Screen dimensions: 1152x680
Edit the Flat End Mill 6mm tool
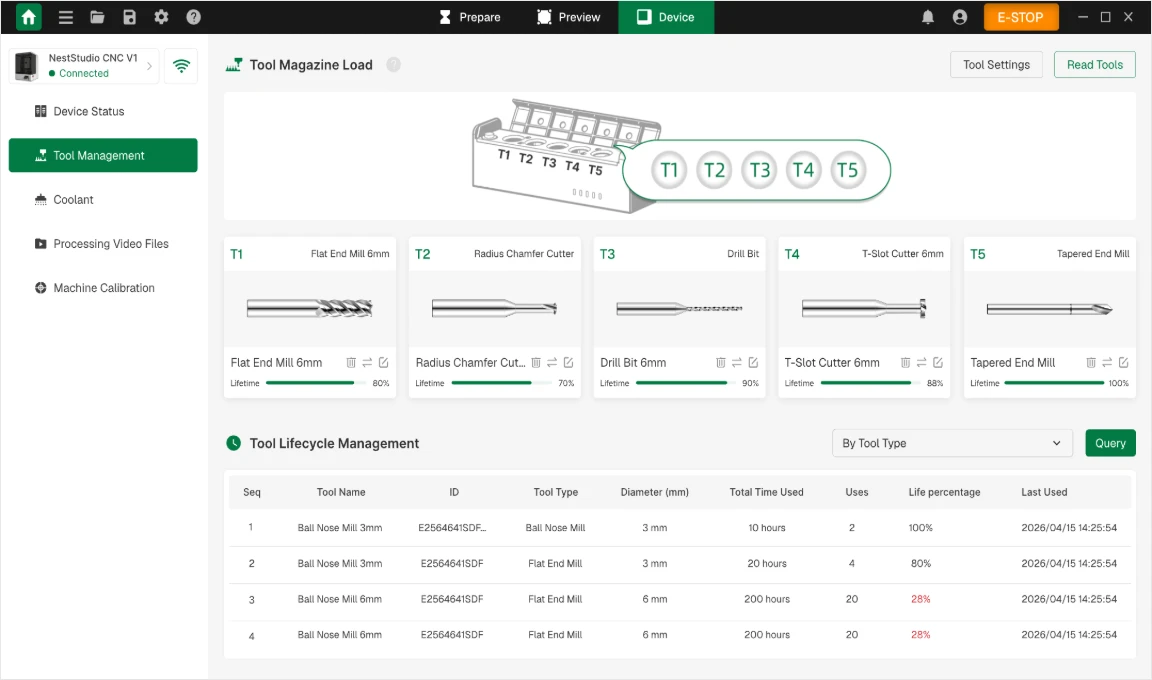pyautogui.click(x=384, y=363)
